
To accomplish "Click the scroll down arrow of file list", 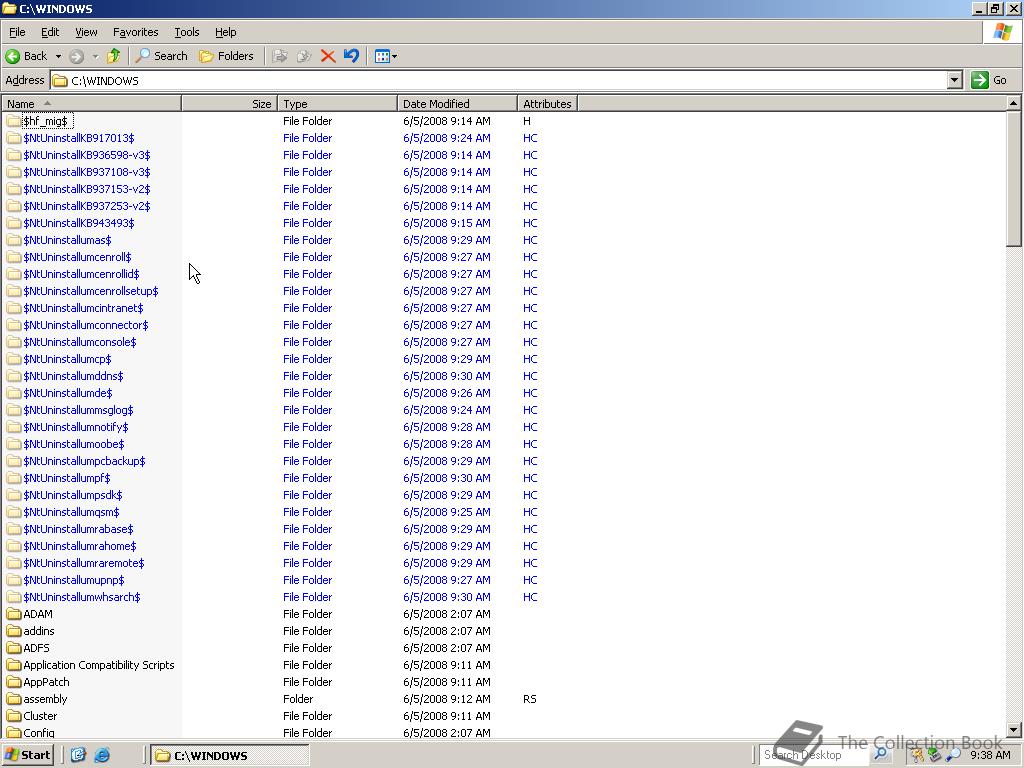I will 1014,729.
